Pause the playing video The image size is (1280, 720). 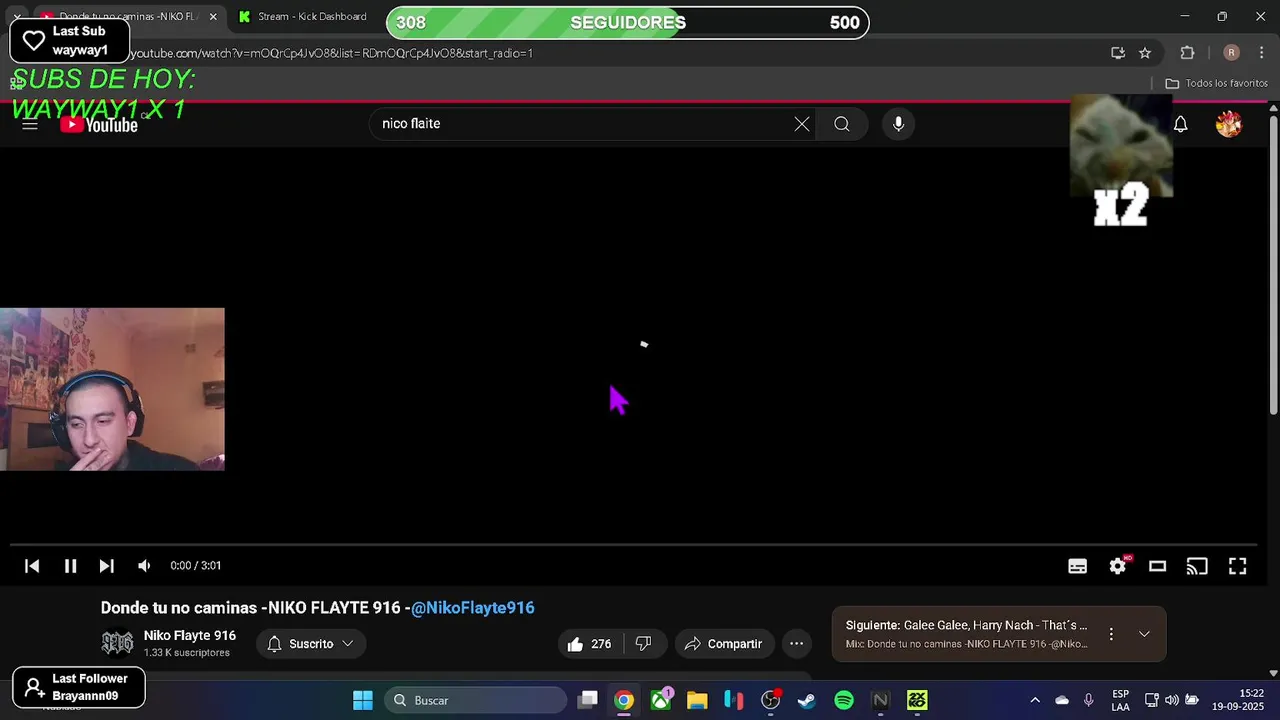coord(70,566)
